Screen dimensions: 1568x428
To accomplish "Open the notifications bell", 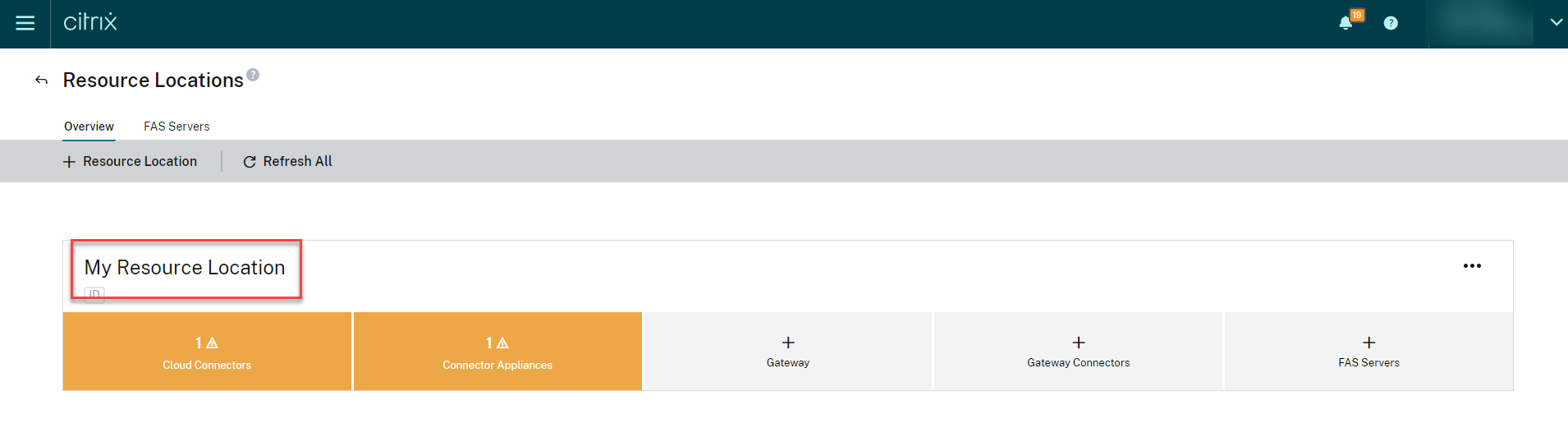I will [1346, 23].
